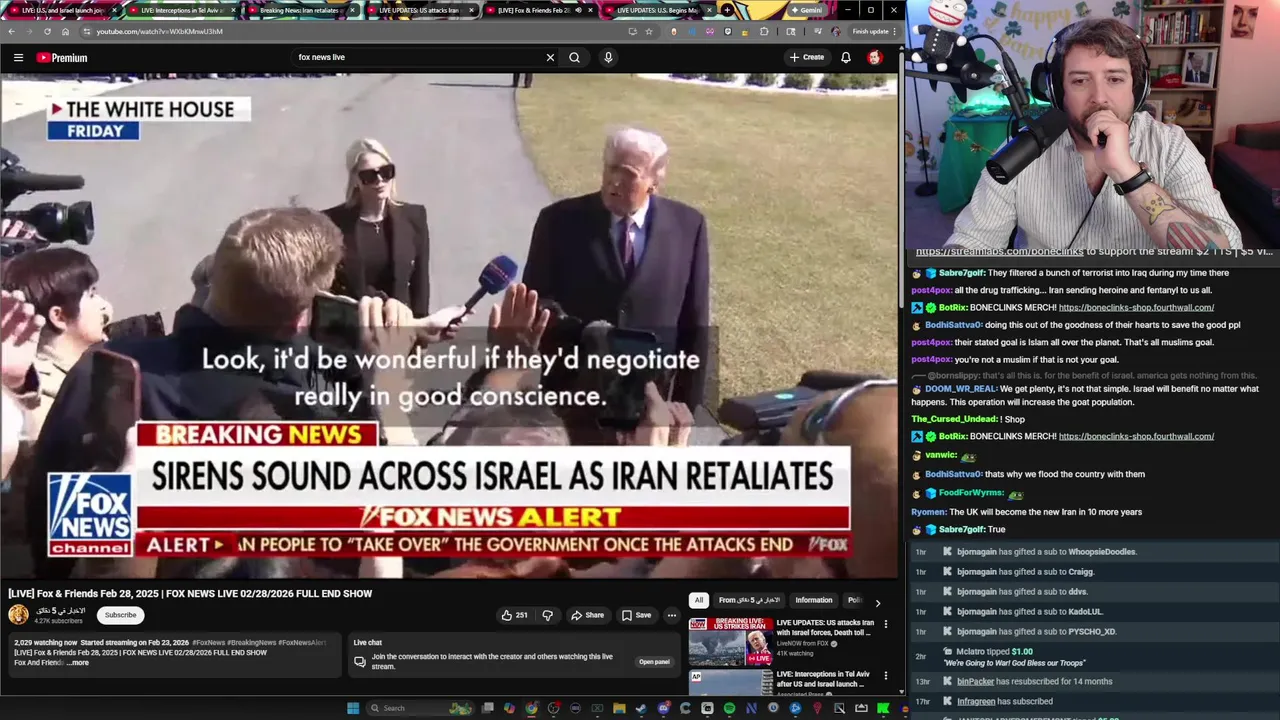1280x720 pixels.
Task: Start voice search with microphone icon
Action: click(608, 58)
